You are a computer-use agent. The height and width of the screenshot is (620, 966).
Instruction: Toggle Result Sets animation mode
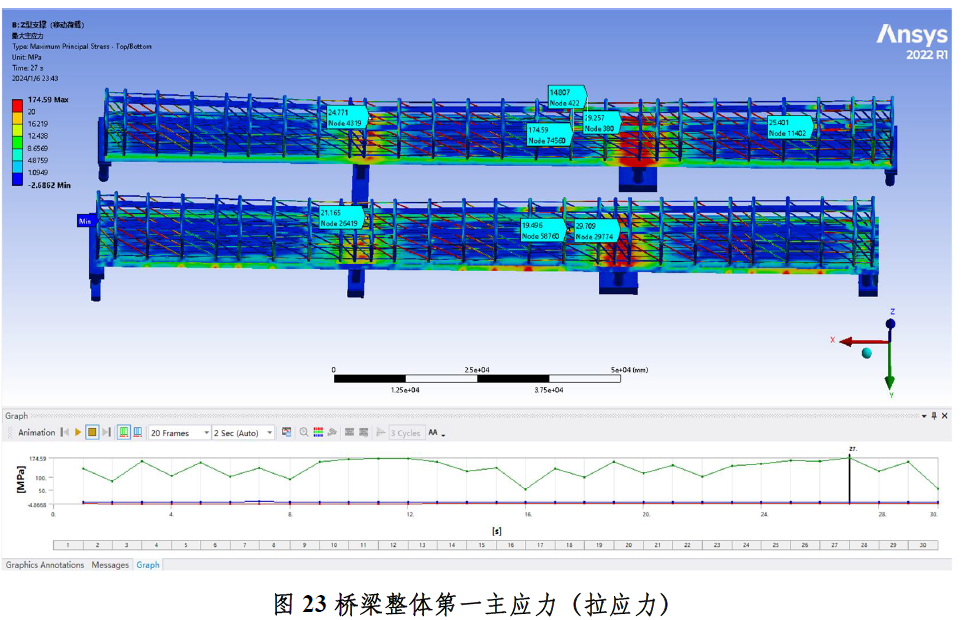click(x=137, y=433)
